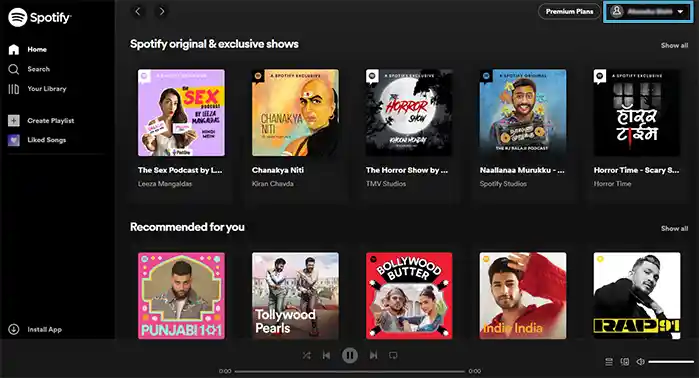Click the Chanakya Niti title text
The width and height of the screenshot is (699, 378).
click(278, 170)
